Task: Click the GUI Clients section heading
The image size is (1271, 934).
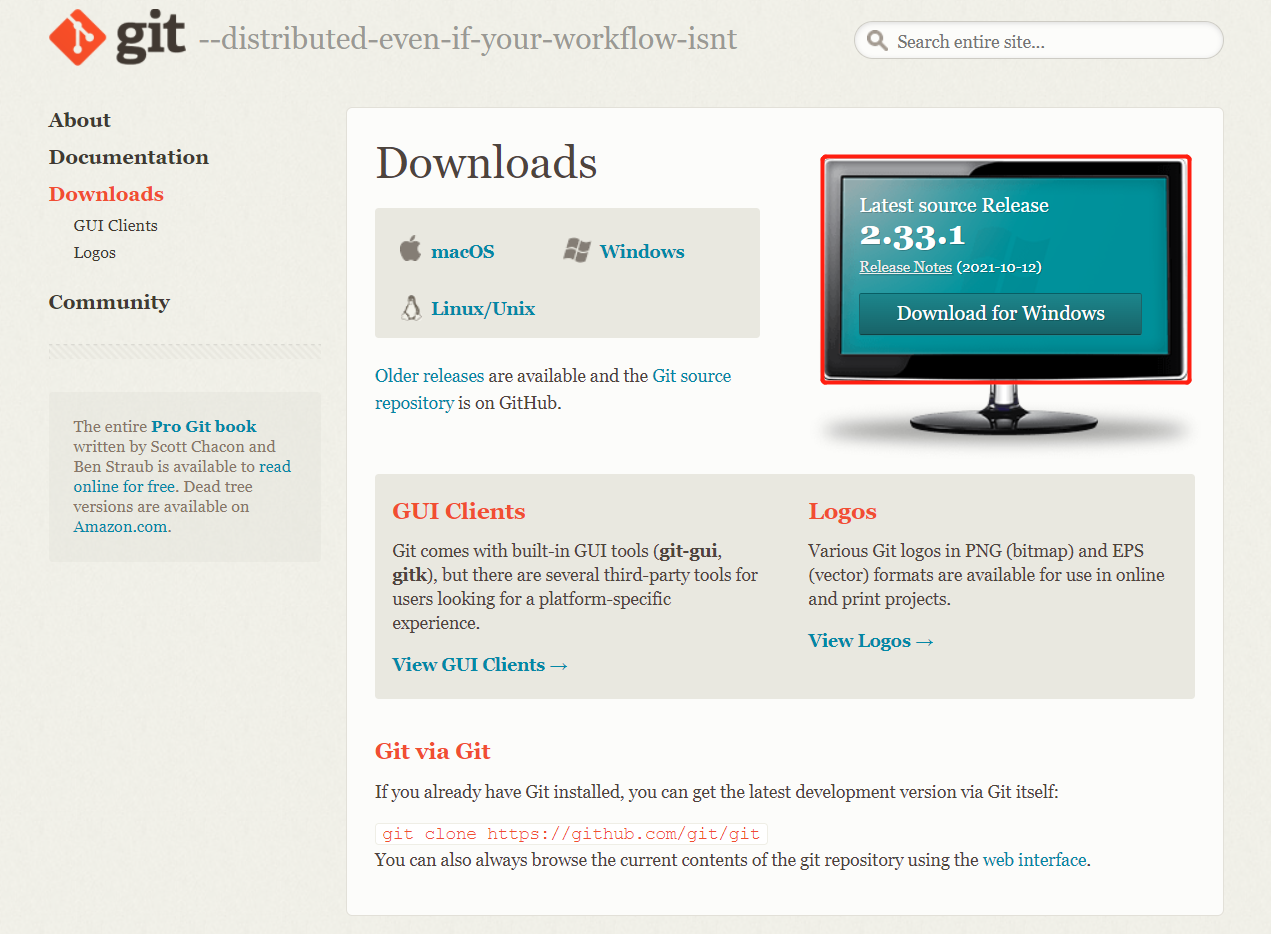Action: pos(459,511)
